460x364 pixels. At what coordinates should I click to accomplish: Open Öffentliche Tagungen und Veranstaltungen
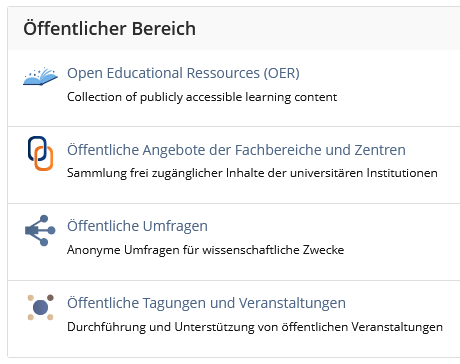[206, 303]
